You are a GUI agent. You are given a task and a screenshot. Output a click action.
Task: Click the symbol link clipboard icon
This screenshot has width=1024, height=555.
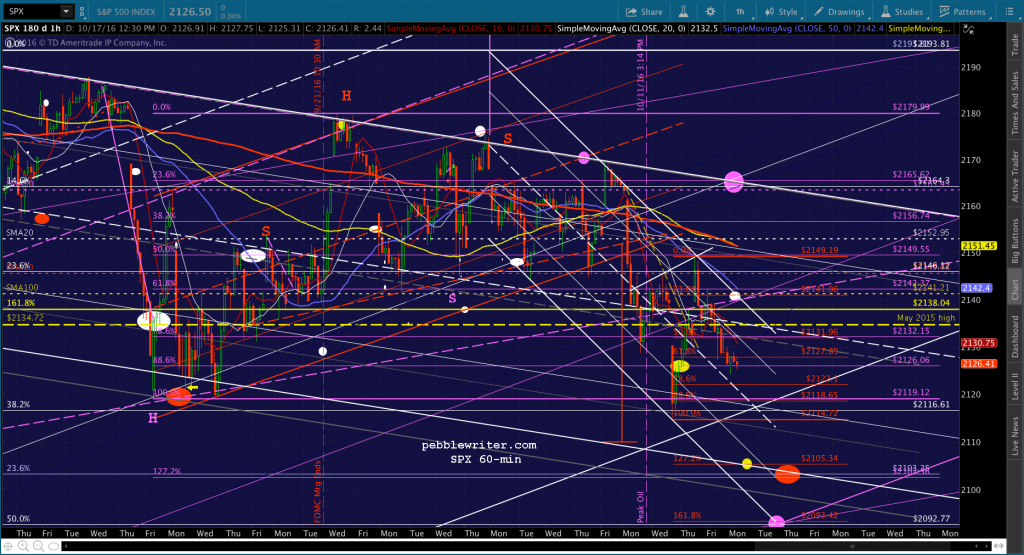coord(82,11)
